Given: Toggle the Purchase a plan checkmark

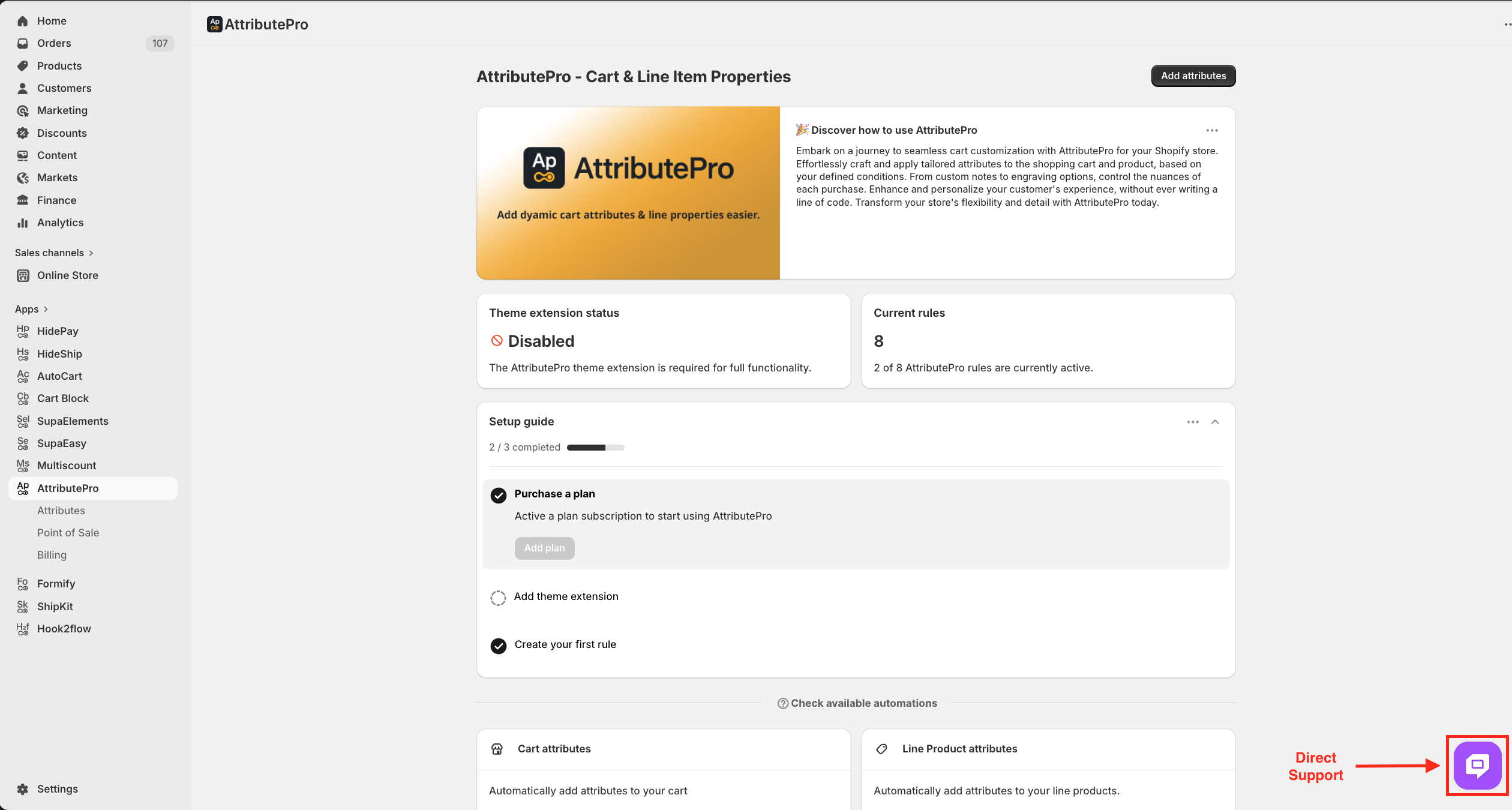Looking at the screenshot, I should [x=498, y=495].
